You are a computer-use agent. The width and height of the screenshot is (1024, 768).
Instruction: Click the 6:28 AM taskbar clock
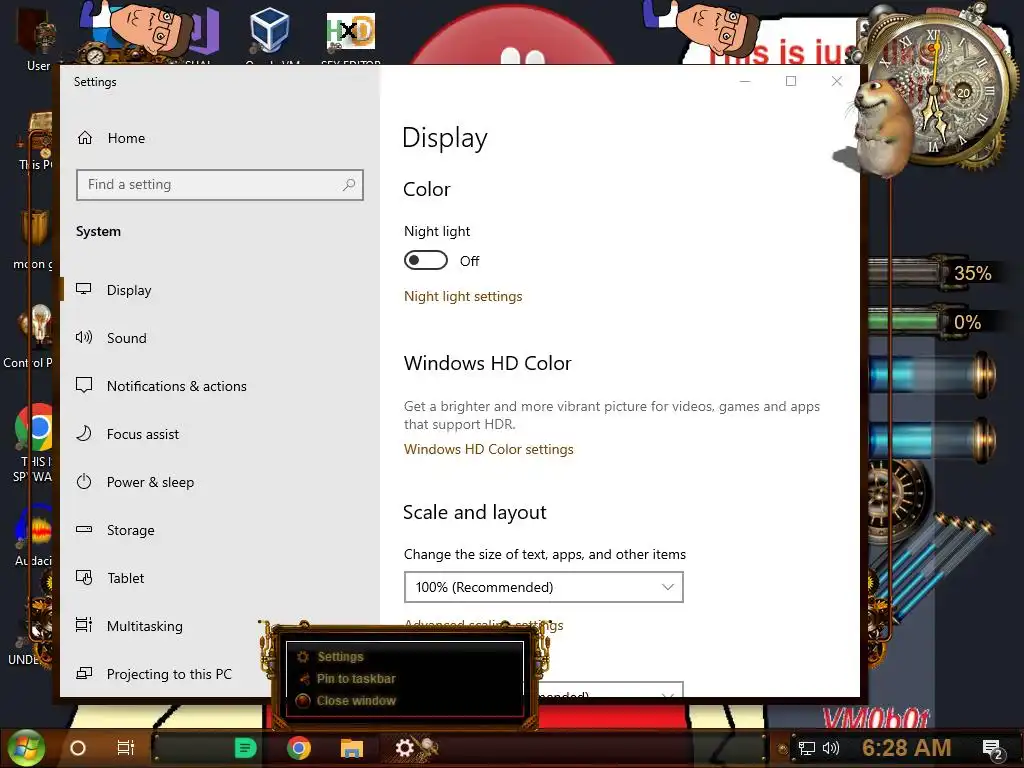[x=906, y=748]
